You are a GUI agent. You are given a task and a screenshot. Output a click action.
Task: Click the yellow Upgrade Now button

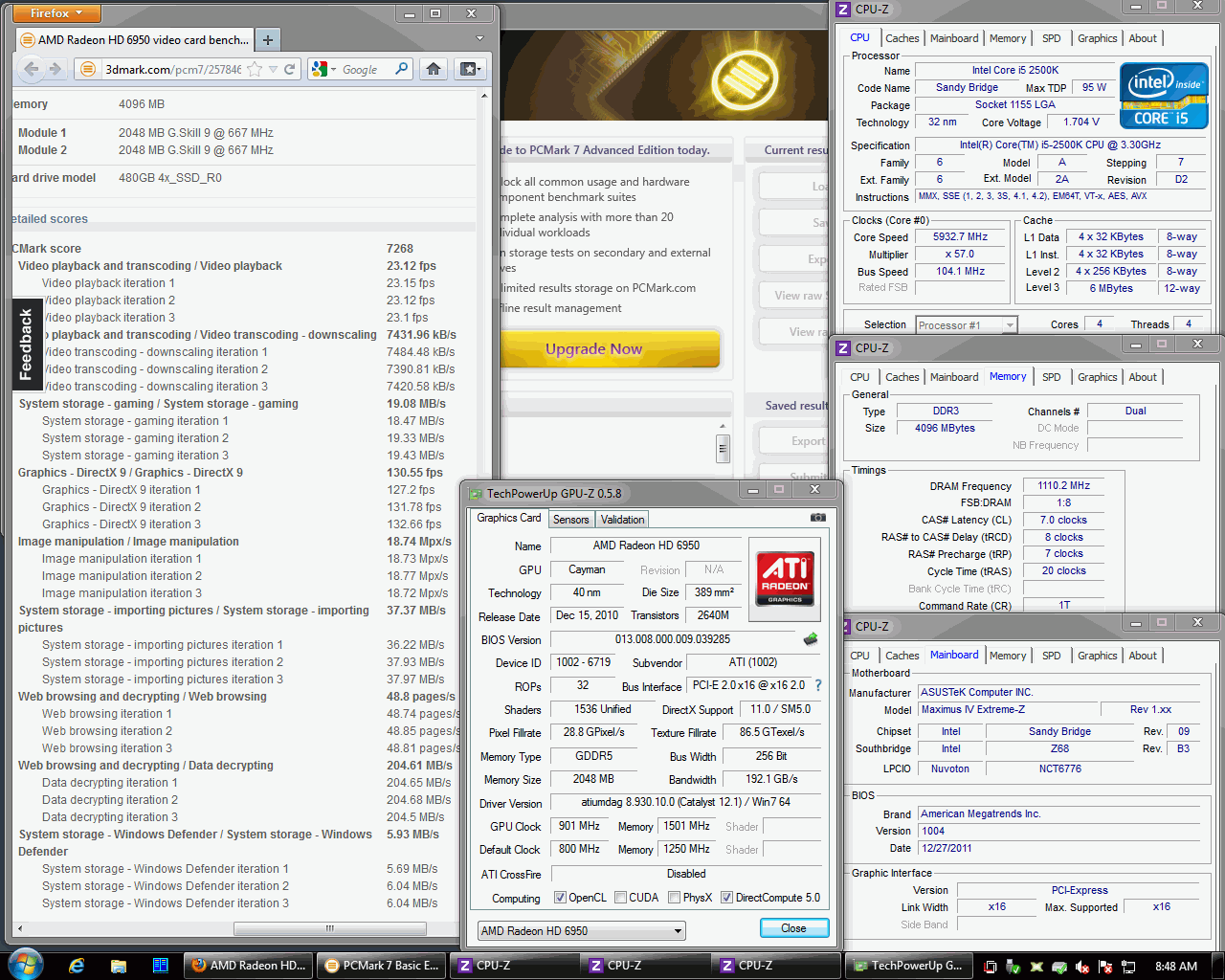[610, 349]
